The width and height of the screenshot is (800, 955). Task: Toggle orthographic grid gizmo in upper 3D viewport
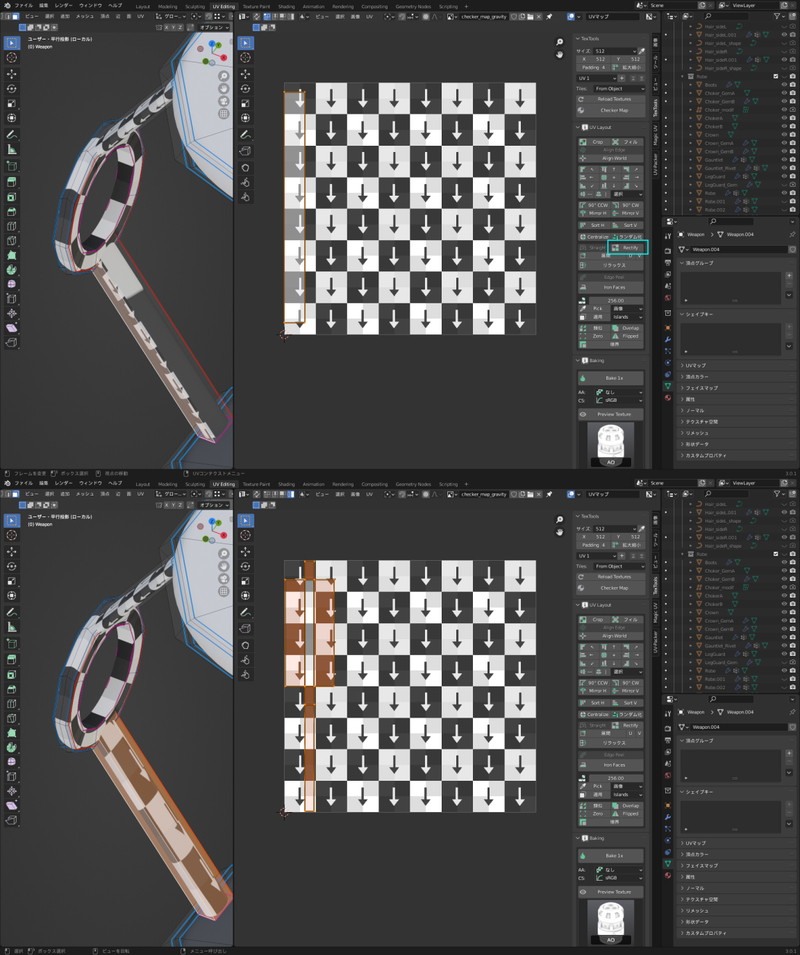click(224, 113)
